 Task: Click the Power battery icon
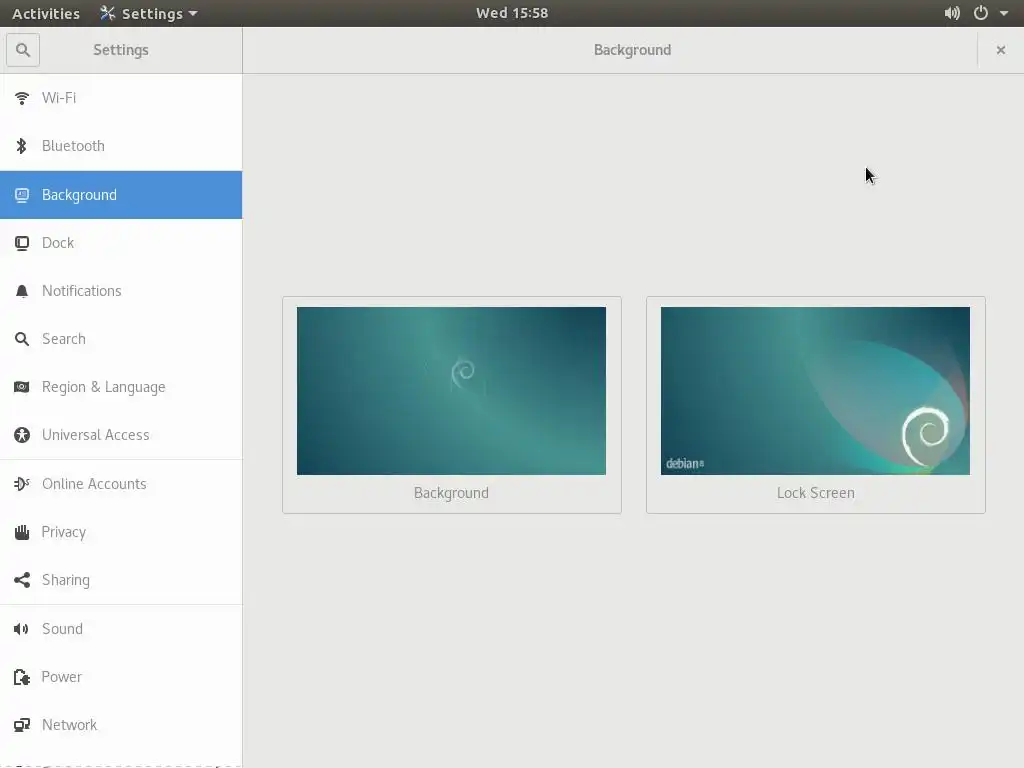22,677
